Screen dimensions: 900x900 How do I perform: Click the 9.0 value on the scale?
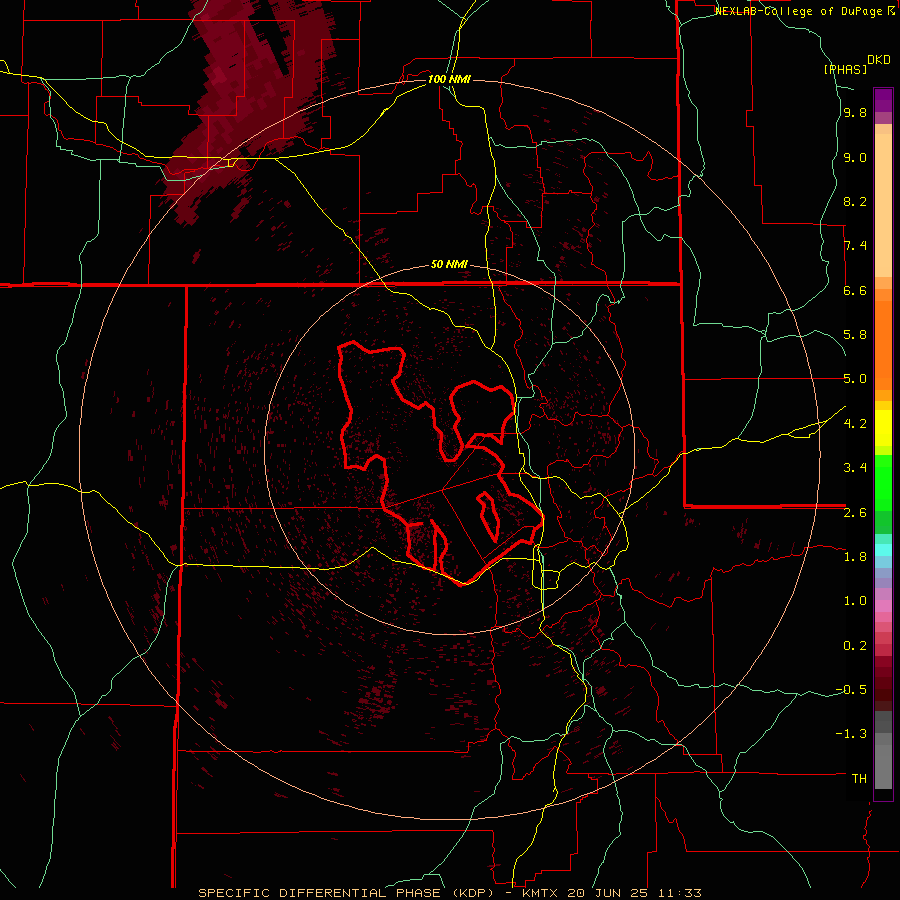click(x=855, y=158)
